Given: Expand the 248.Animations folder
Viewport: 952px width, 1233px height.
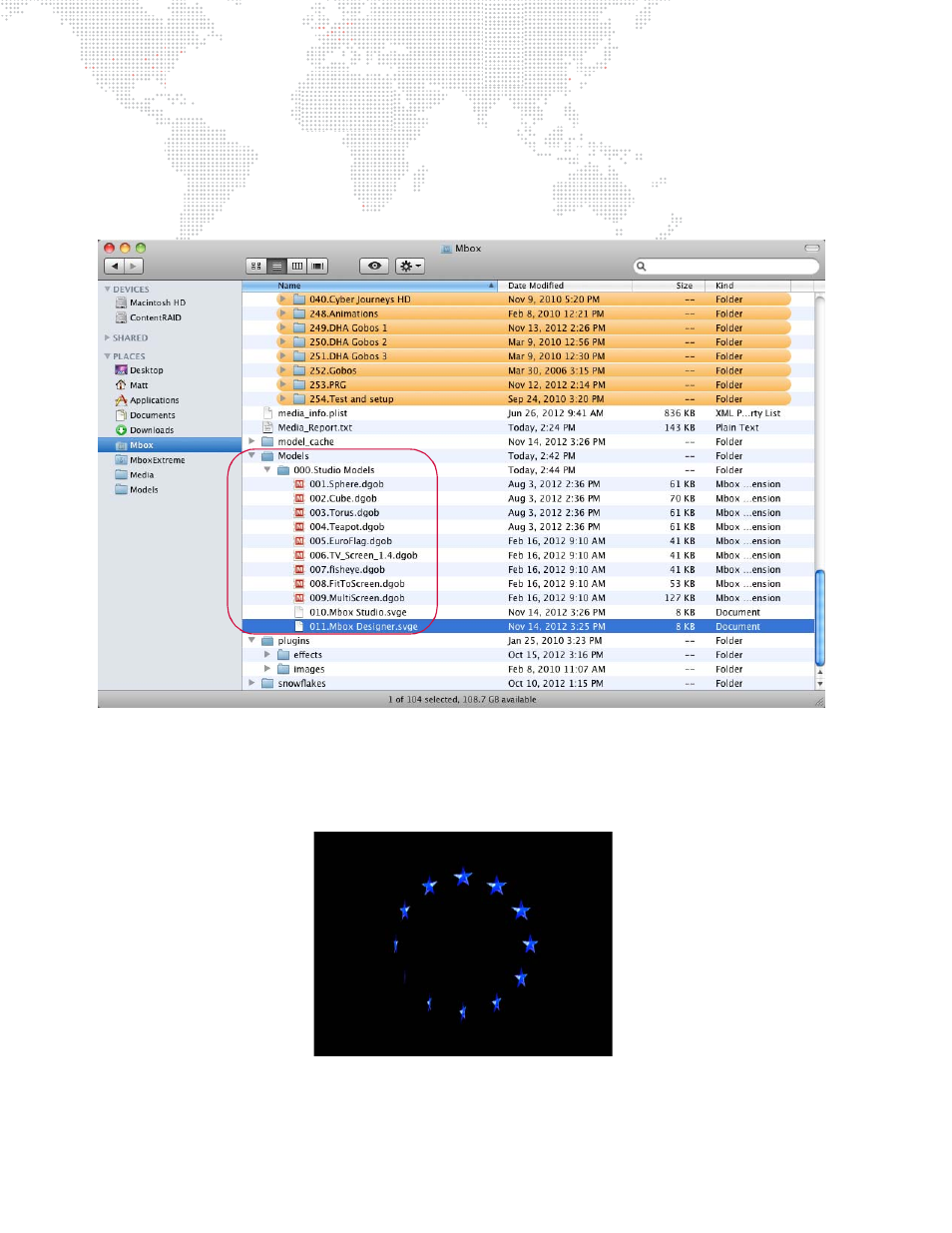Looking at the screenshot, I should 283,313.
